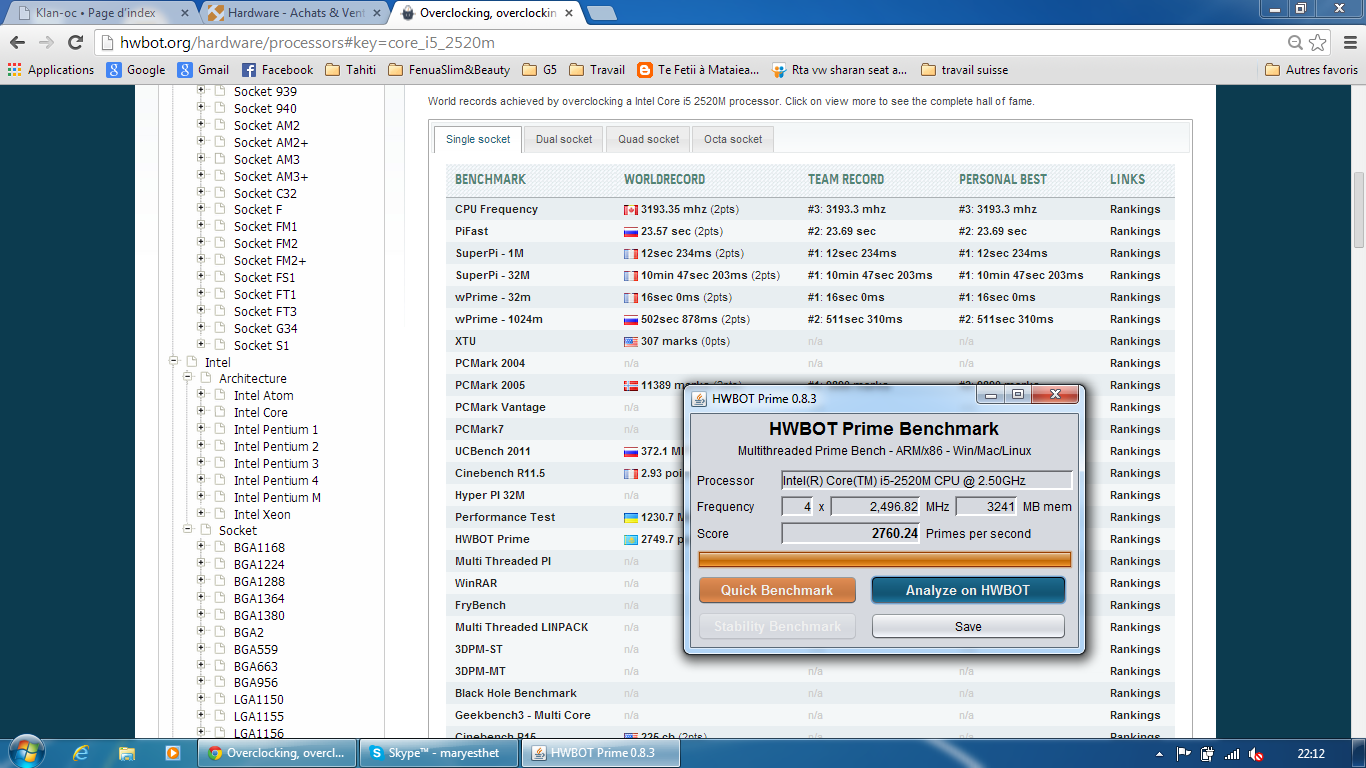Expand Socket 939 tree node
1366x768 pixels.
coord(201,91)
